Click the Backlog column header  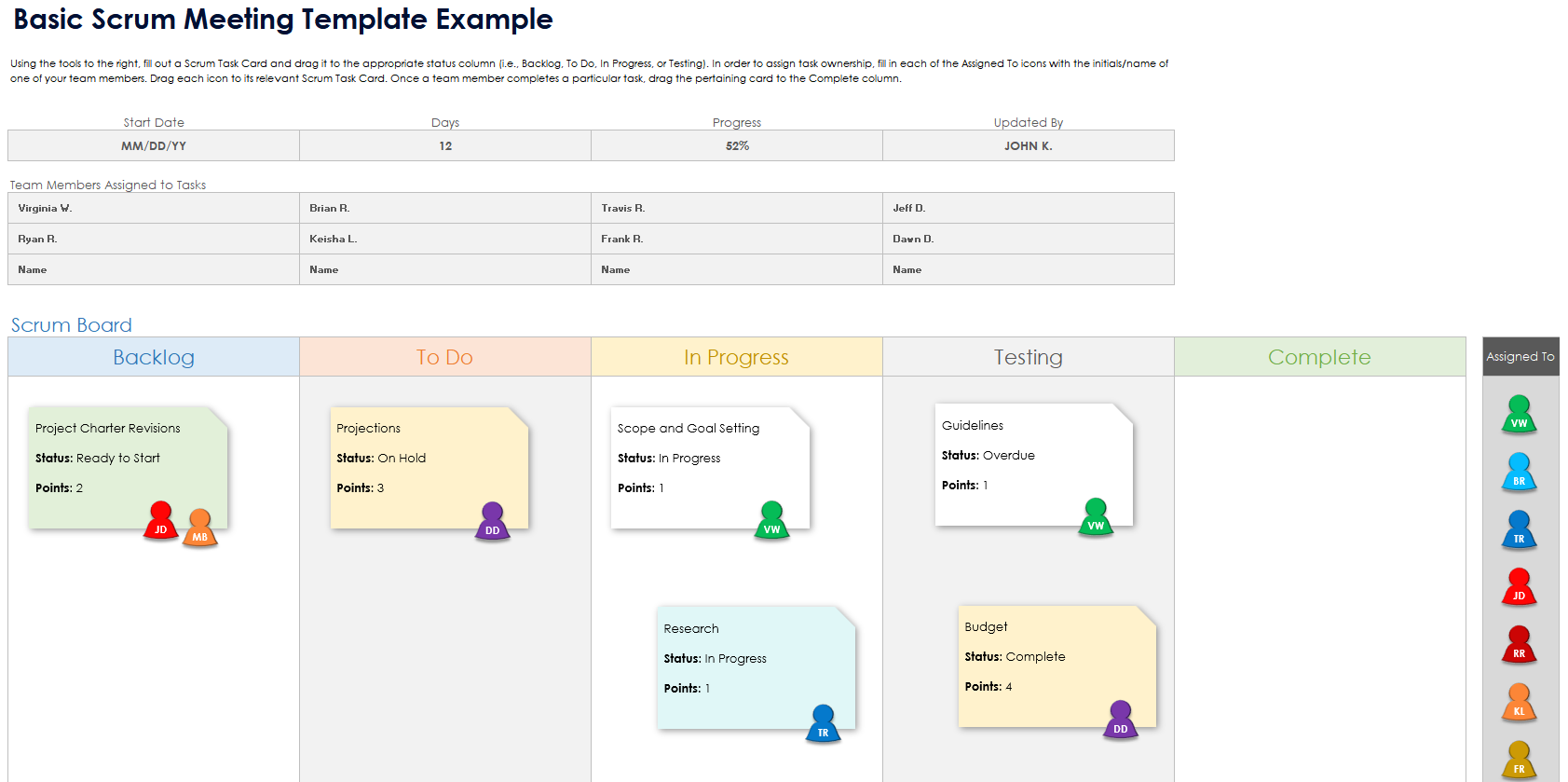click(154, 357)
